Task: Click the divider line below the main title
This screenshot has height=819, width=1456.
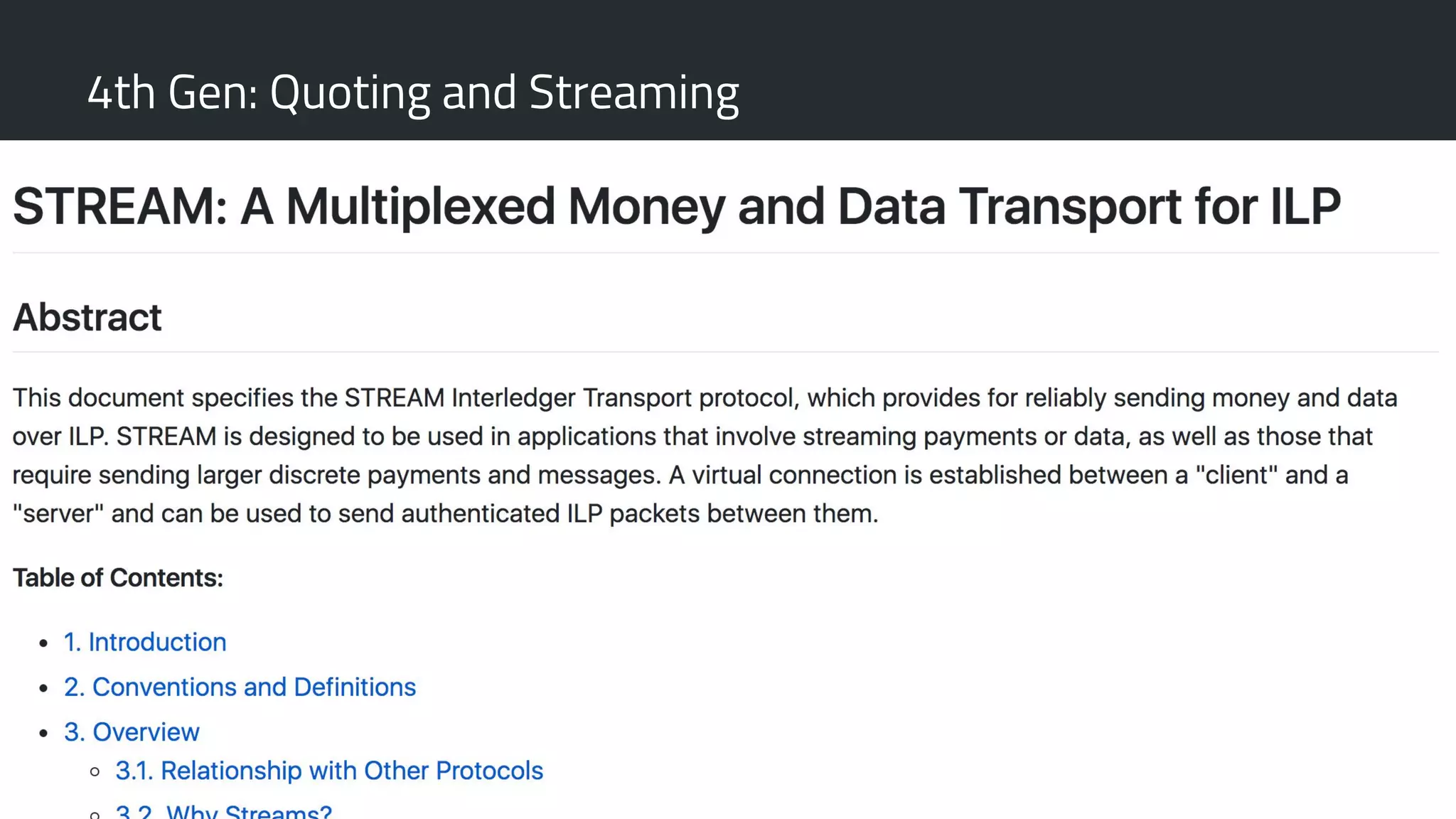Action: [x=725, y=252]
